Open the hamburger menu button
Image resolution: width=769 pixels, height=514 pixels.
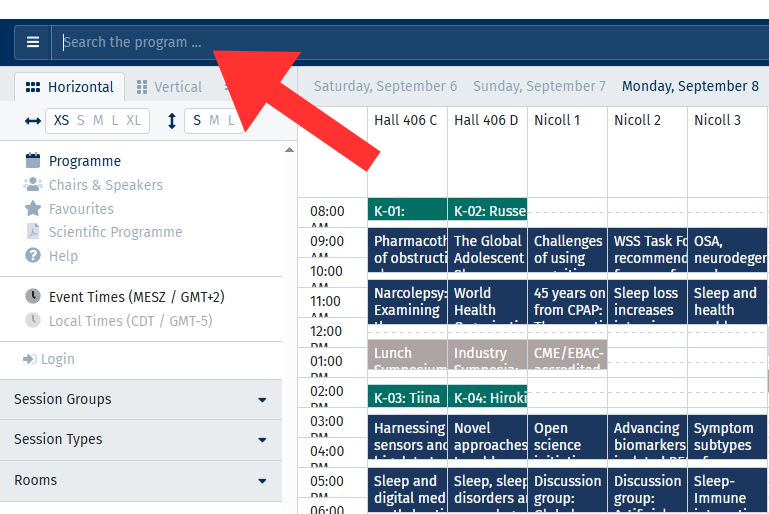pyautogui.click(x=33, y=42)
